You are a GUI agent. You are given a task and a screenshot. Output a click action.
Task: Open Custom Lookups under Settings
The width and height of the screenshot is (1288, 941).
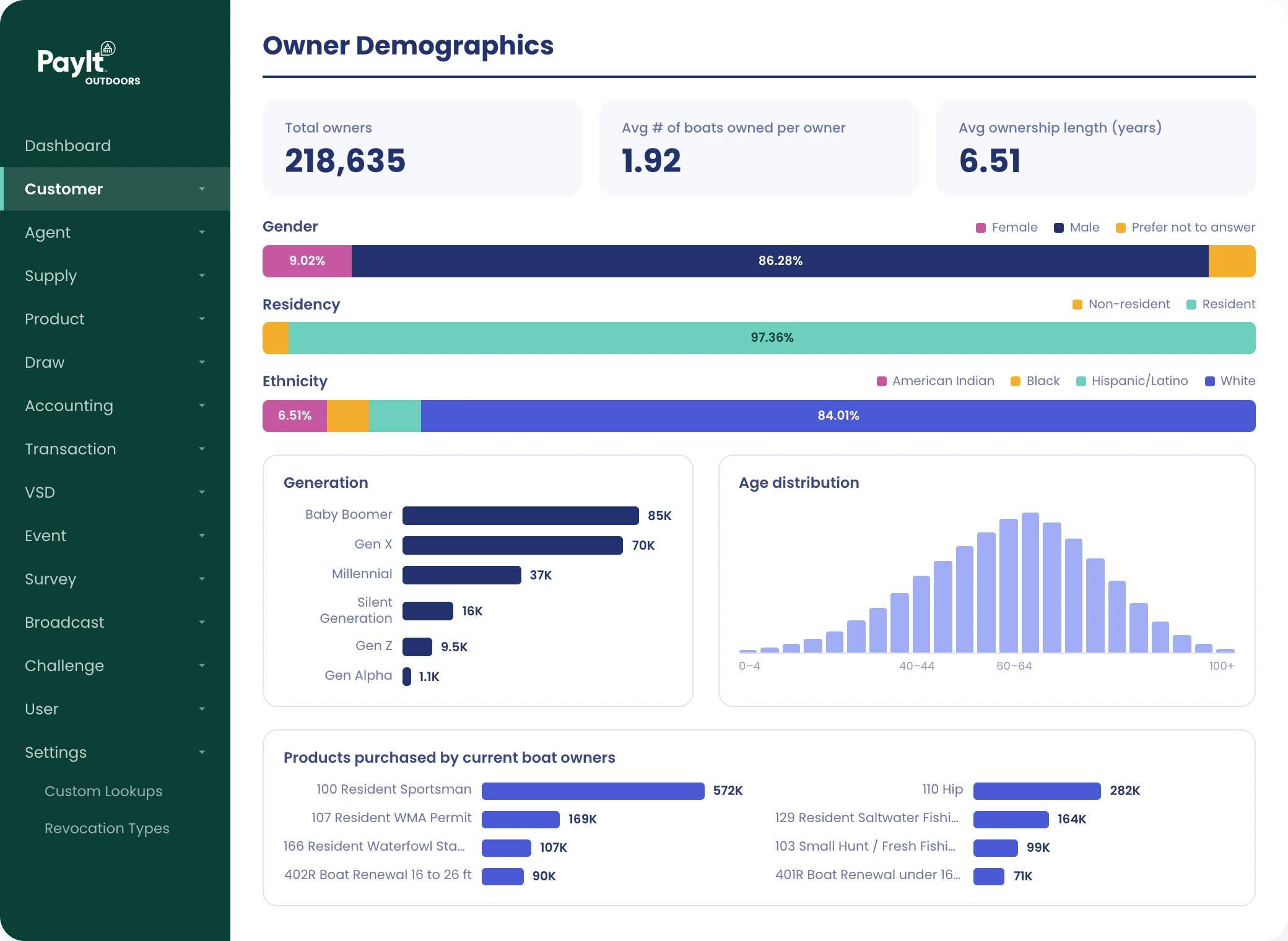pos(103,791)
